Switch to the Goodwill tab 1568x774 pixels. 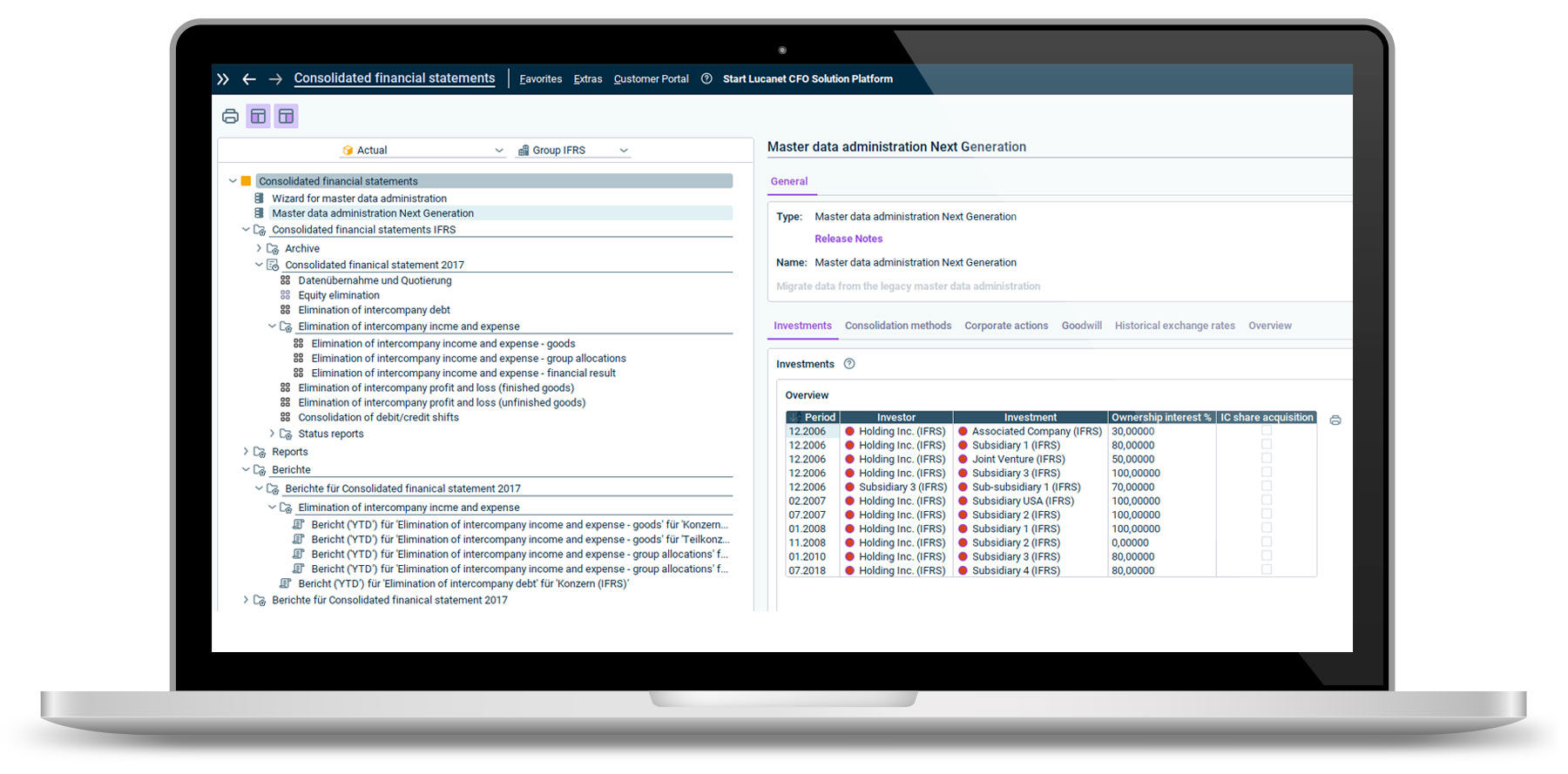point(1081,326)
